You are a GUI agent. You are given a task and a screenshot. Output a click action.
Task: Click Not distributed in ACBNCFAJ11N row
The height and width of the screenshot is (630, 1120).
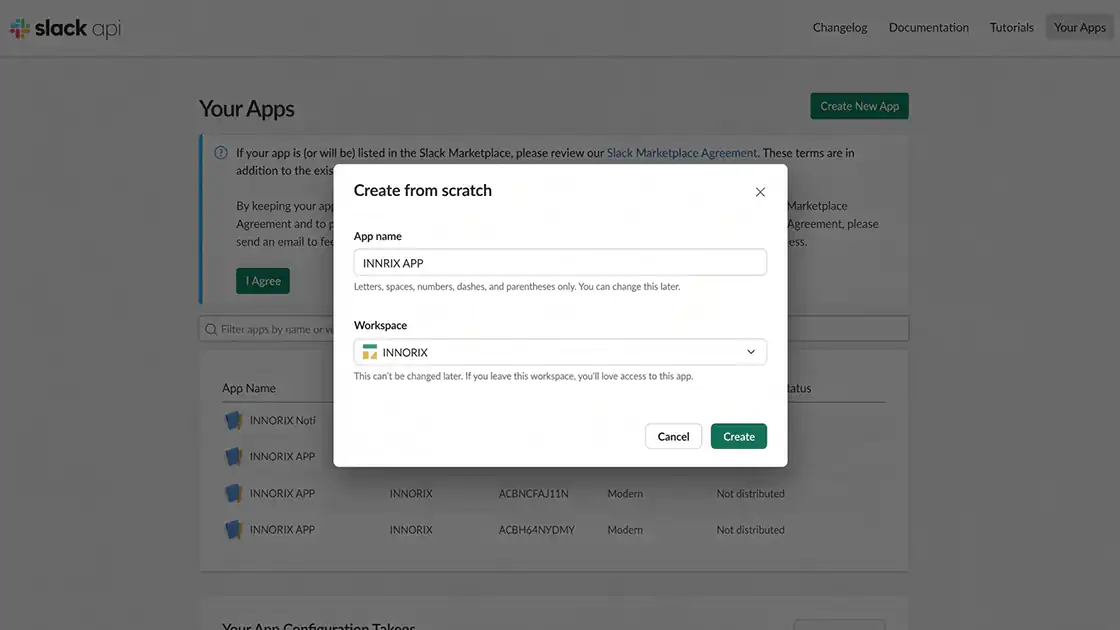coord(751,494)
